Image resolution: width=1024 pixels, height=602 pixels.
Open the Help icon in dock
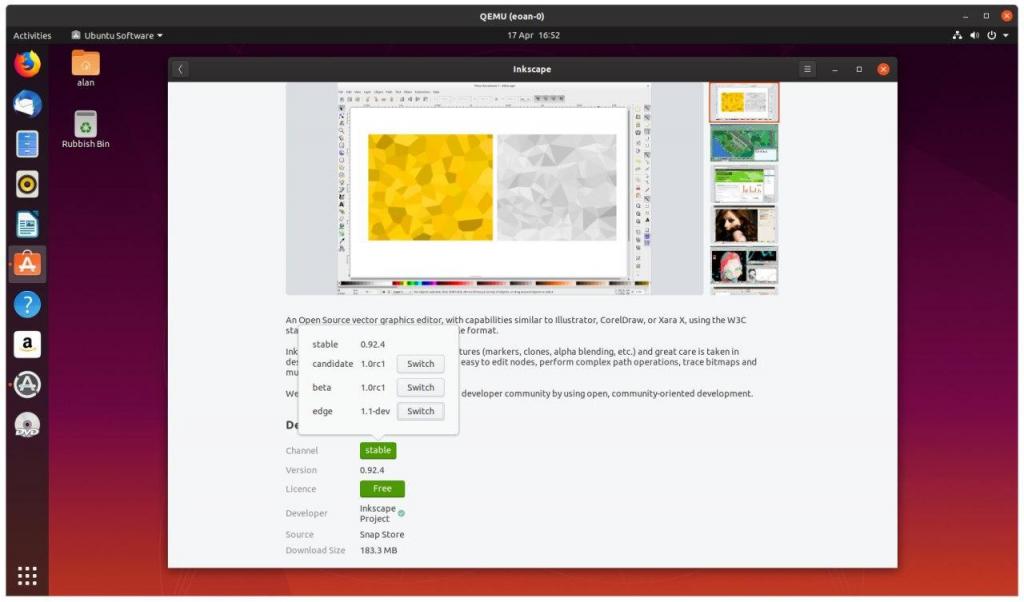click(x=27, y=304)
